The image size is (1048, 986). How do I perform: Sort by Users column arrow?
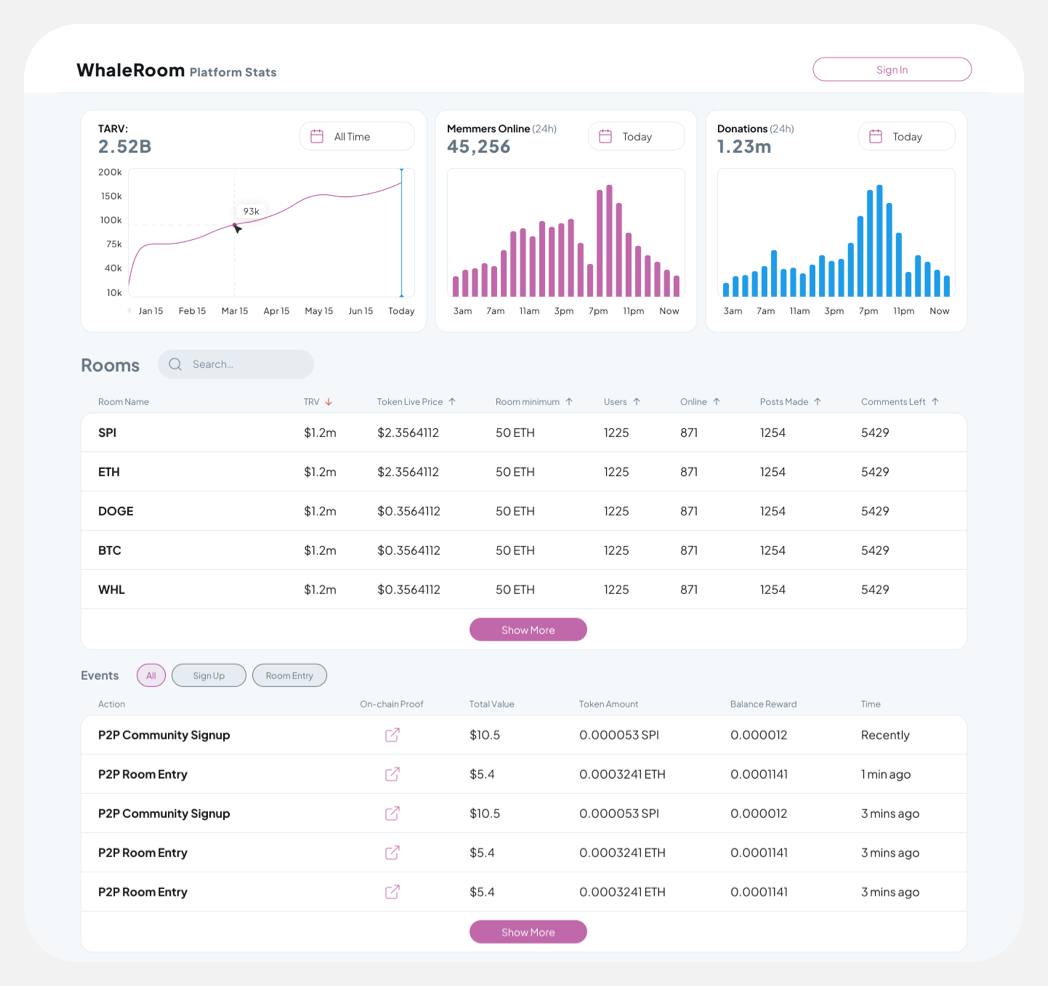636,402
